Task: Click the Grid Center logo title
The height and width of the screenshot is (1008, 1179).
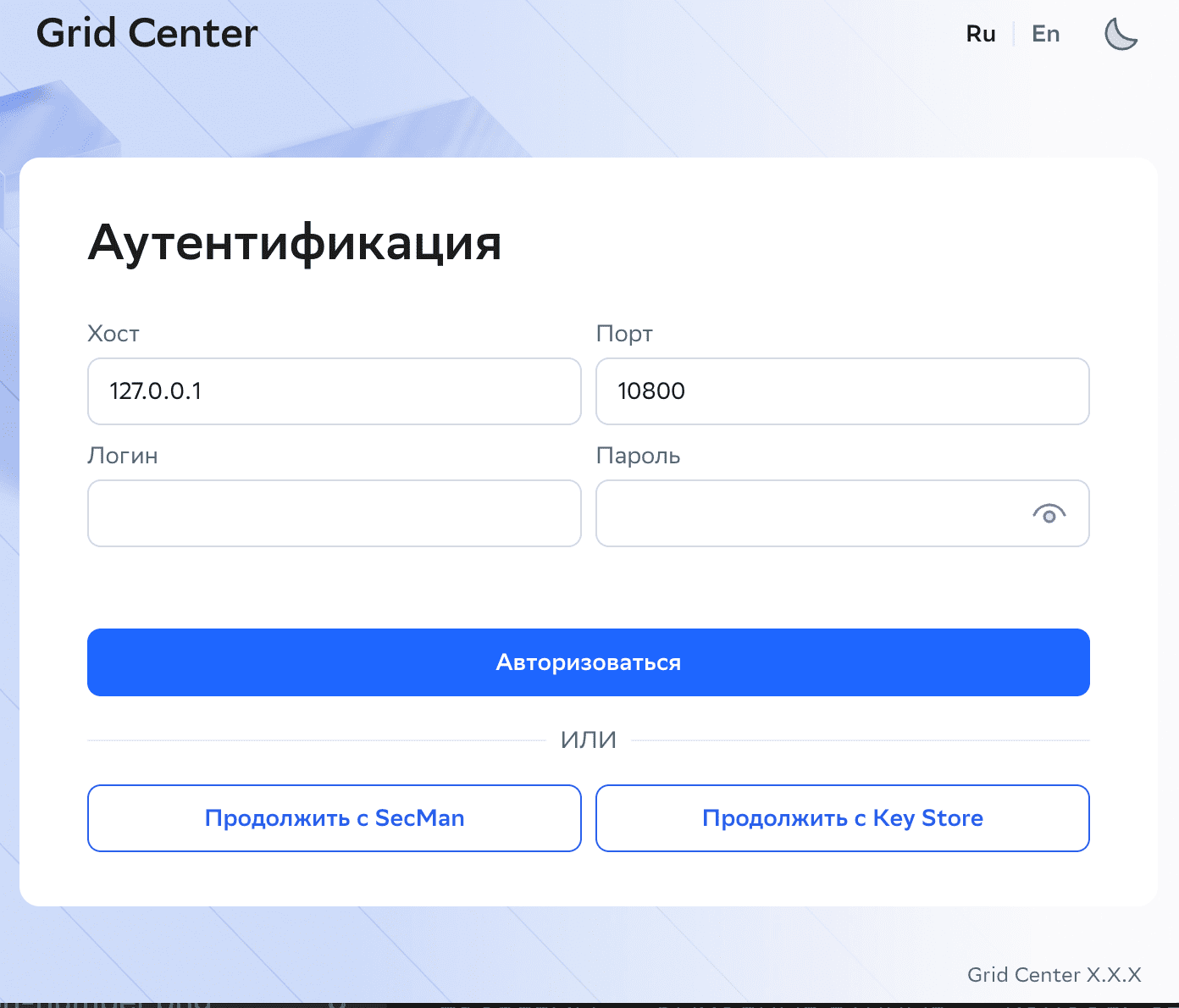Action: pyautogui.click(x=147, y=34)
